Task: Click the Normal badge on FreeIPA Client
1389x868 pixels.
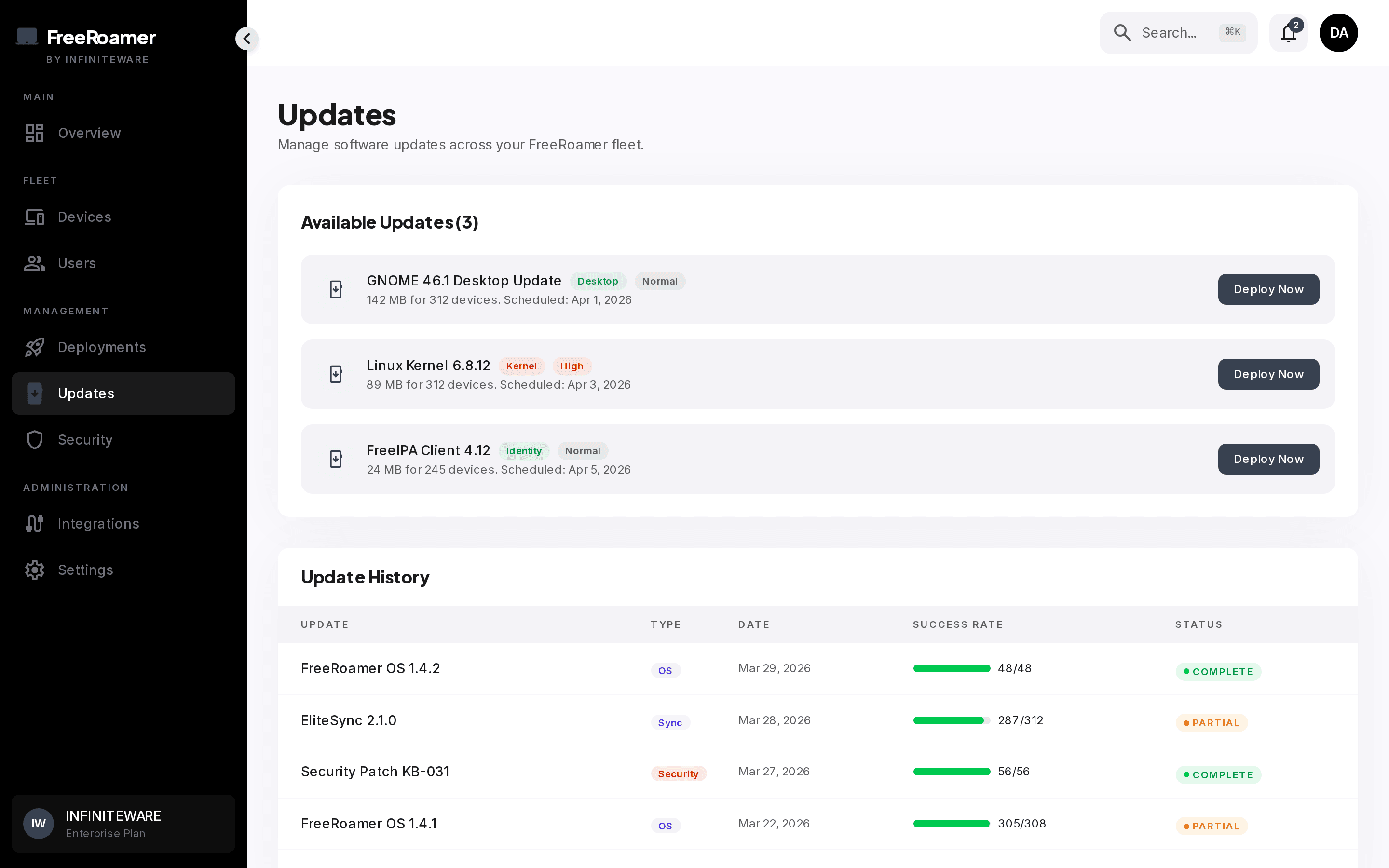Action: coord(583,451)
